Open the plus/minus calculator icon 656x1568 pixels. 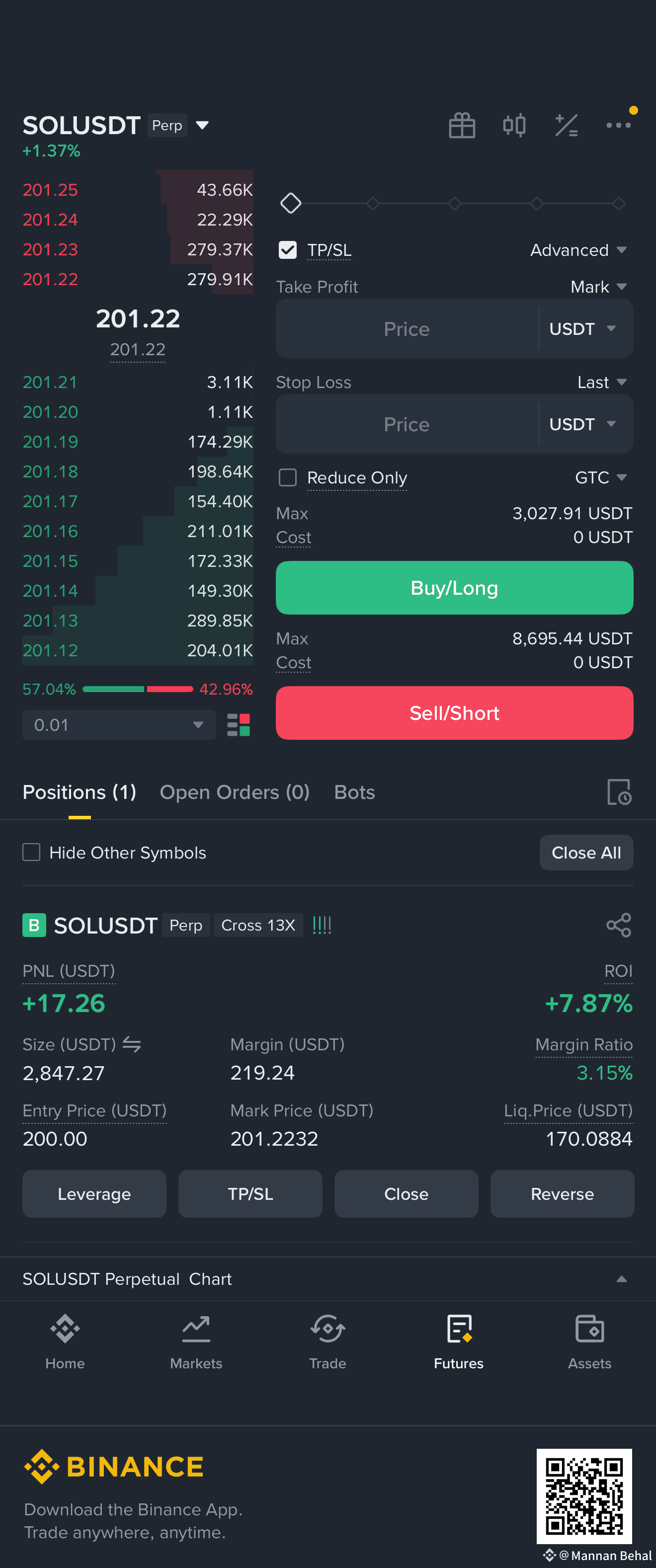coord(567,125)
